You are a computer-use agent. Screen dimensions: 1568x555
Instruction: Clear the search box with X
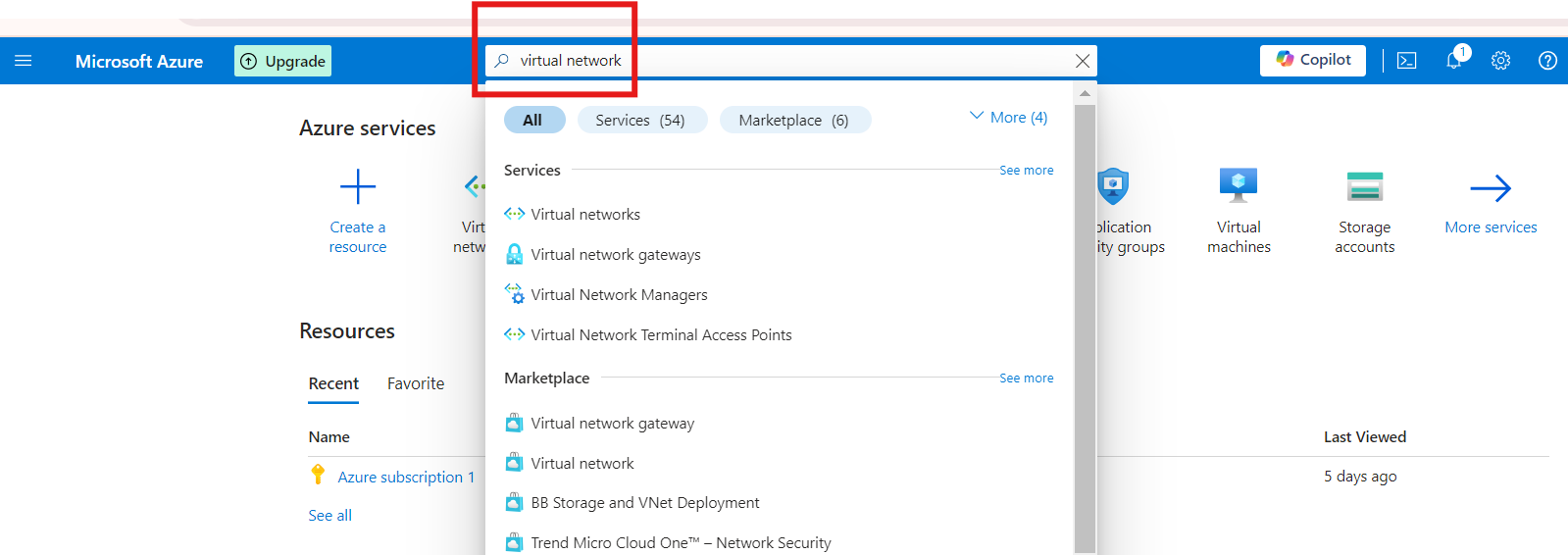(x=1083, y=61)
